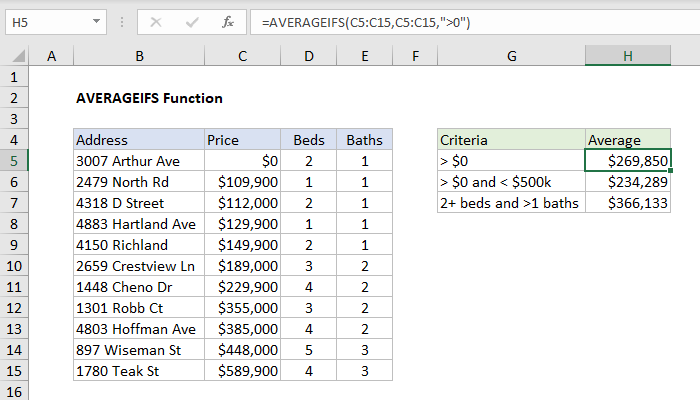Select cell 2479 North Rd

point(139,182)
